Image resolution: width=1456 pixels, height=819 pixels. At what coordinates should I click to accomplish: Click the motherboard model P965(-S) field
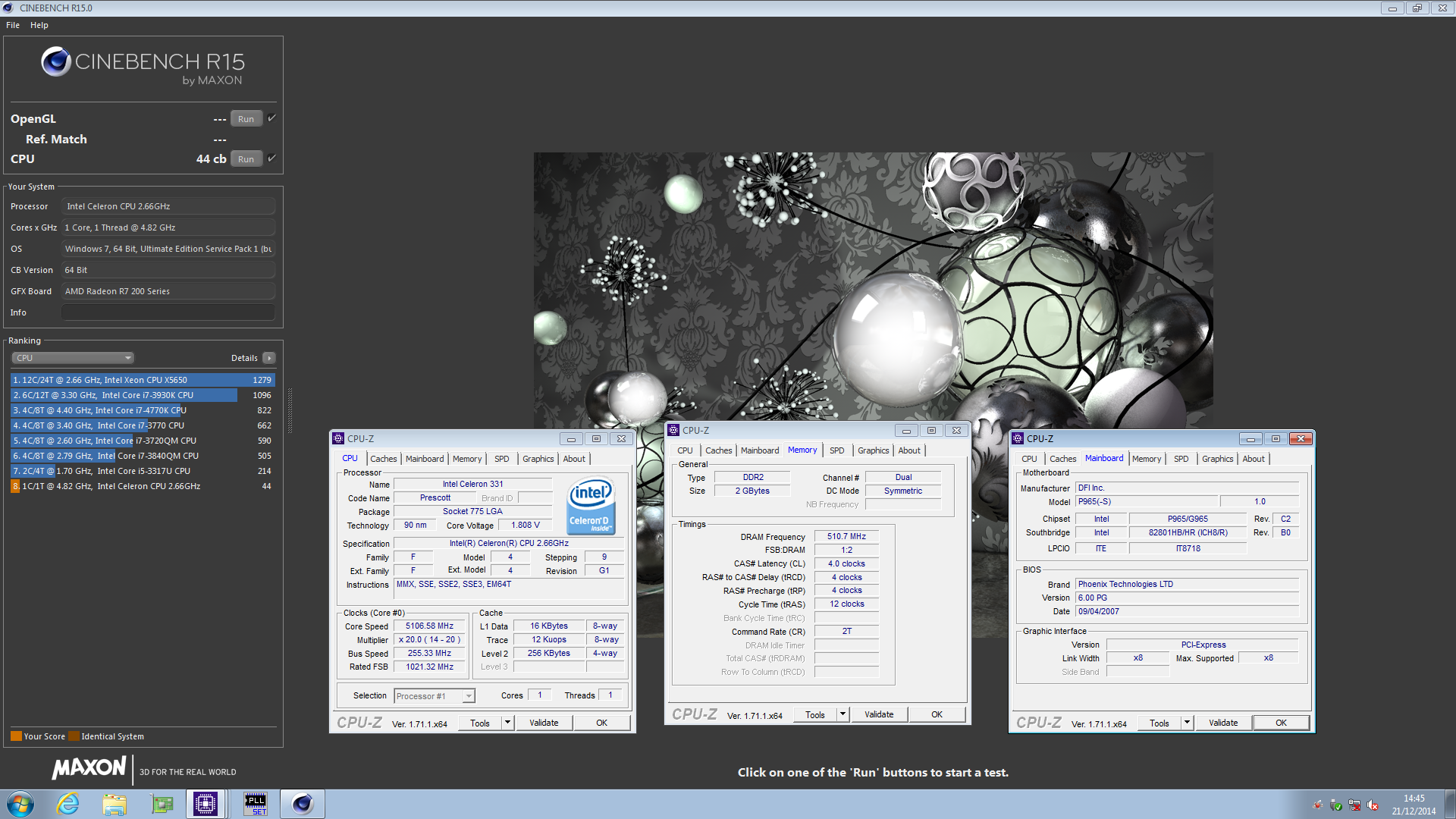(x=1146, y=501)
